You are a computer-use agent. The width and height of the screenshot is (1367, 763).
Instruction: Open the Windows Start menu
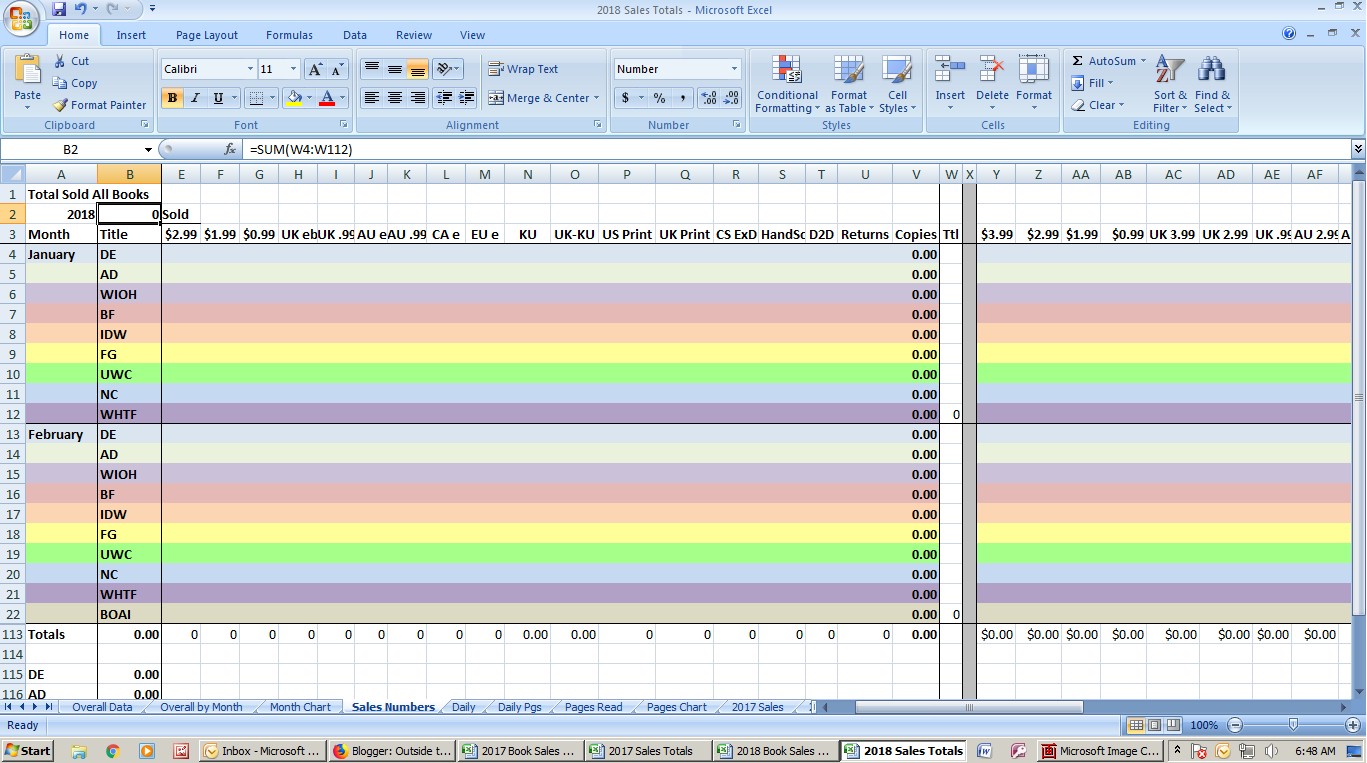coord(28,750)
